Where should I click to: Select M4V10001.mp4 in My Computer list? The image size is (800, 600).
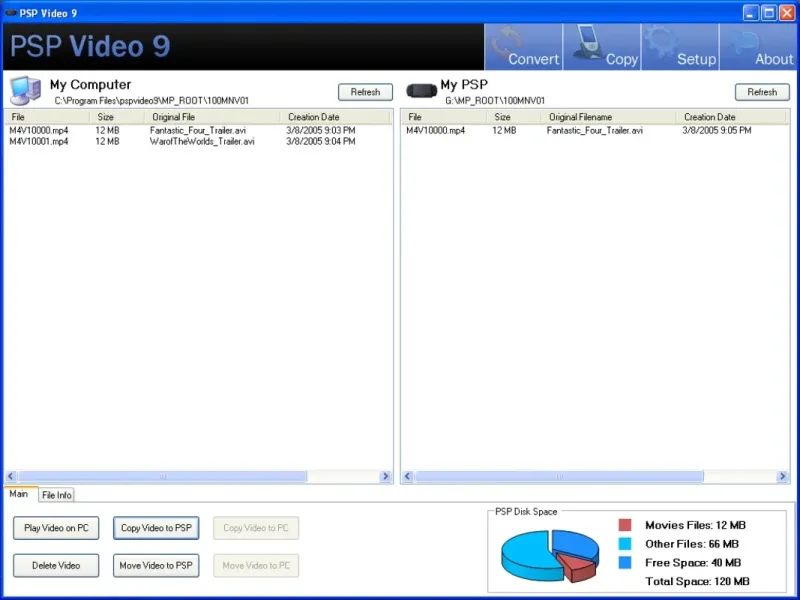[x=39, y=141]
